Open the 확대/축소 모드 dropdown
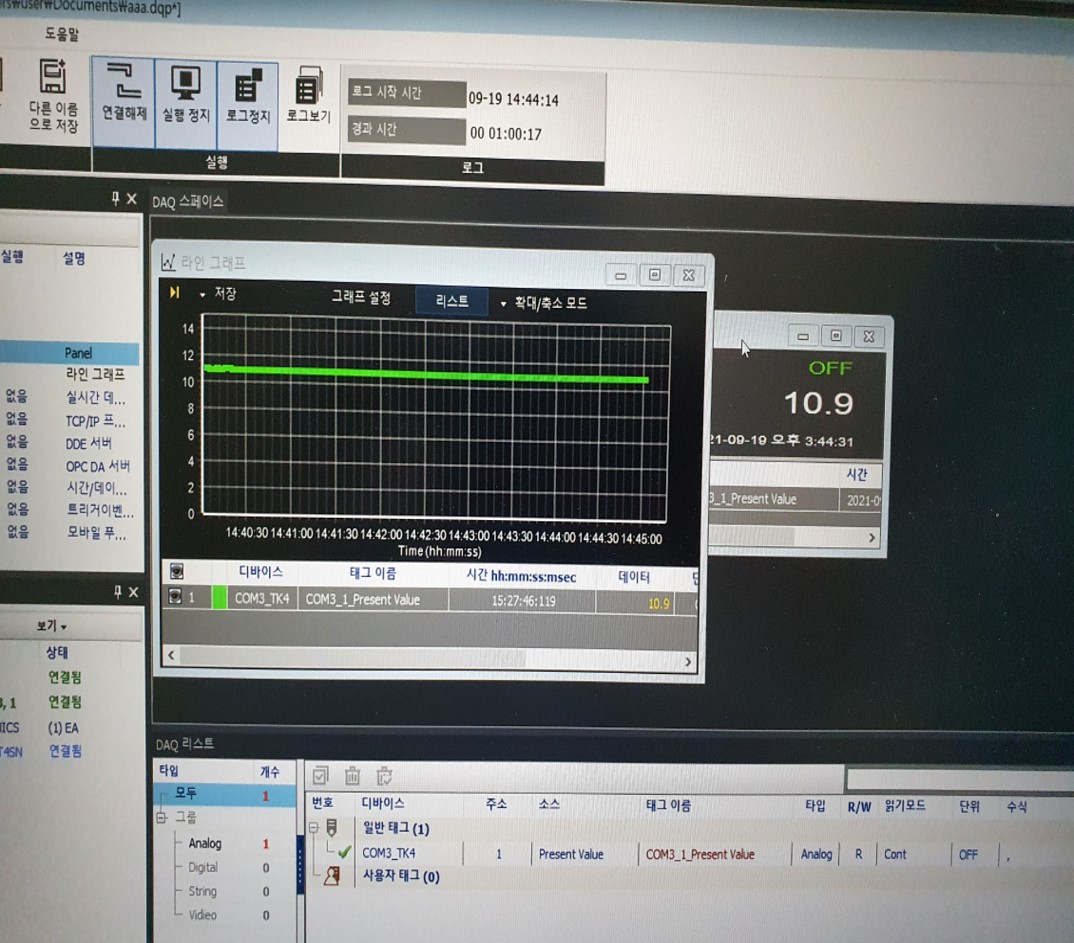1074x943 pixels. tap(503, 303)
